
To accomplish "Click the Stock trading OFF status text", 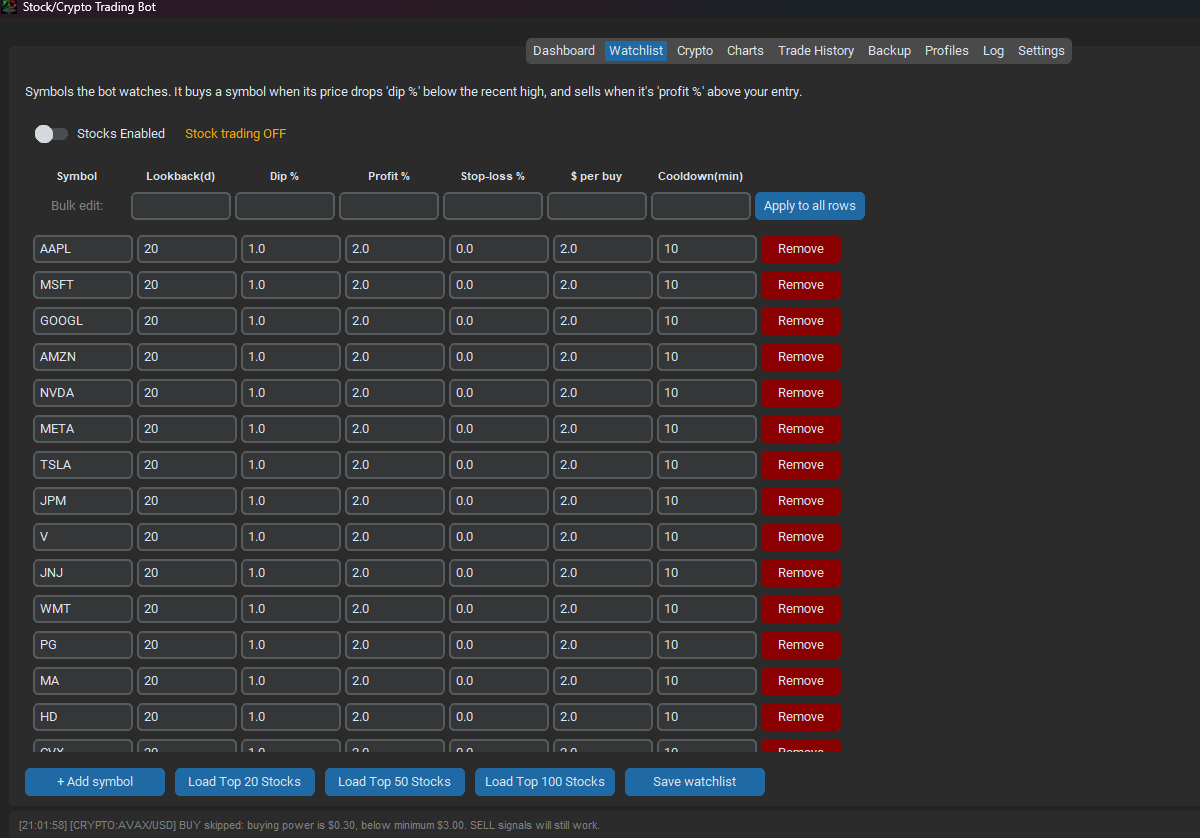I will coord(236,134).
